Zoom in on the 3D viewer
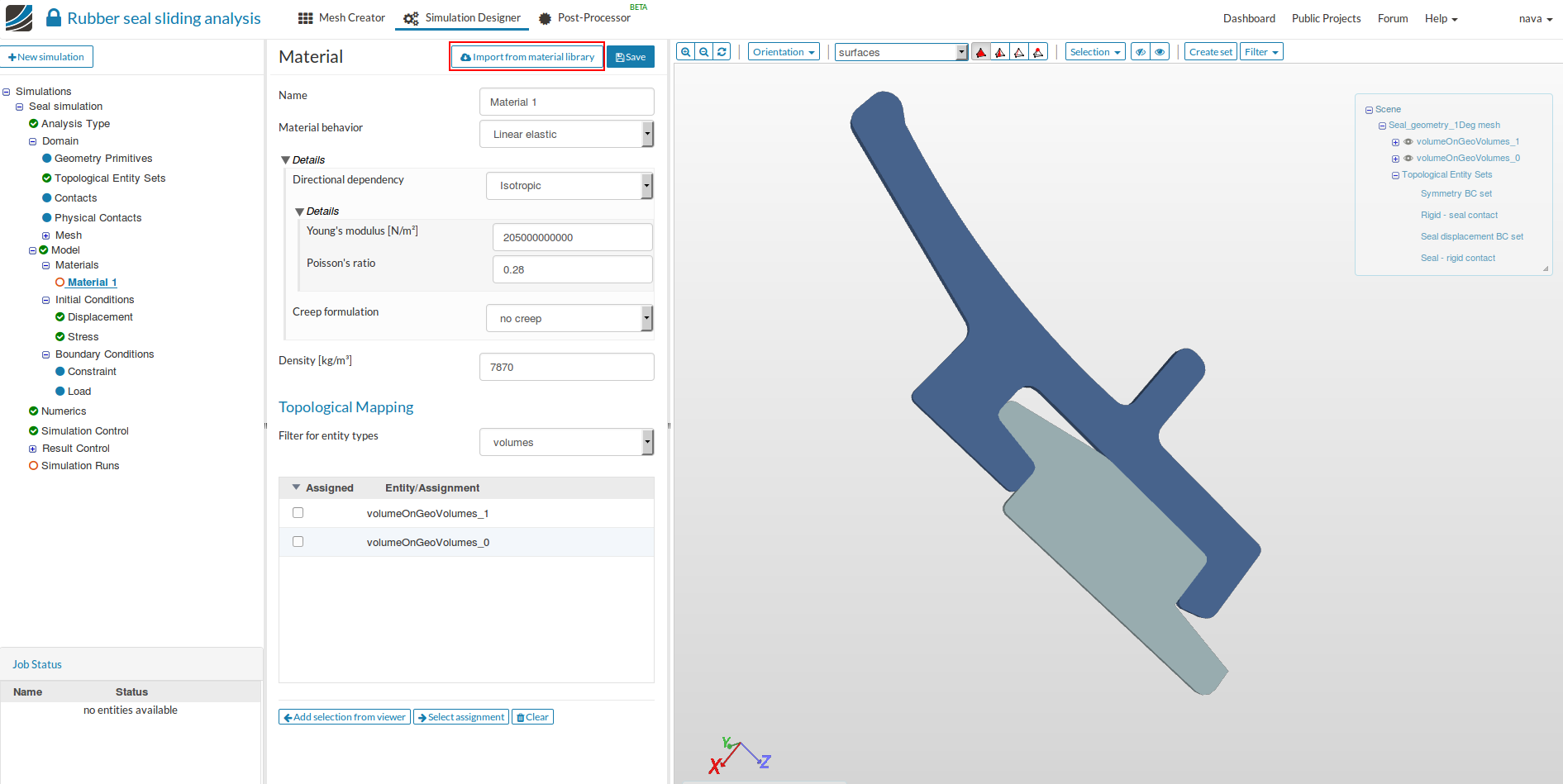 point(685,52)
